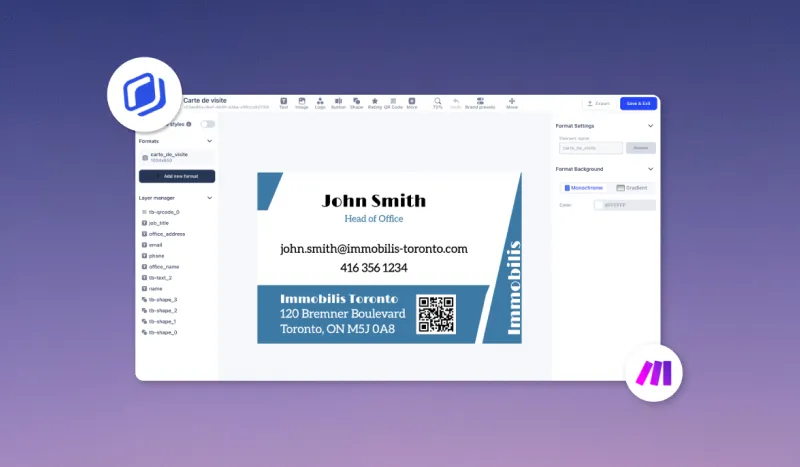Select the office_name layer
Image resolution: width=800 pixels, height=467 pixels.
(x=164, y=267)
